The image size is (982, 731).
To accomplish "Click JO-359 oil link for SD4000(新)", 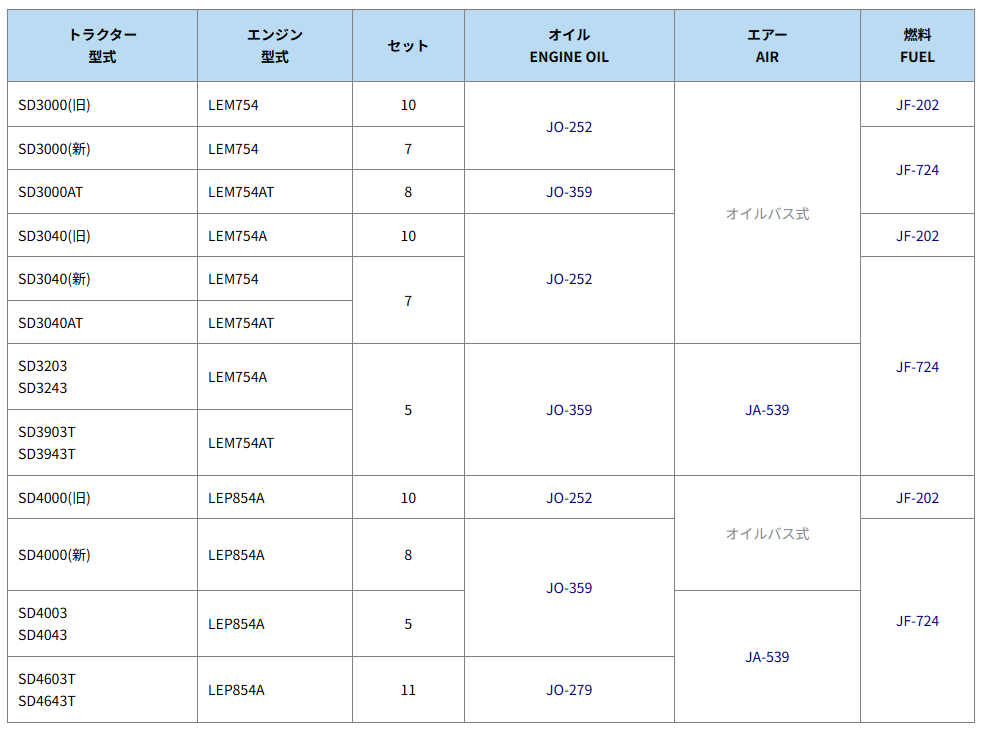I will click(x=569, y=588).
